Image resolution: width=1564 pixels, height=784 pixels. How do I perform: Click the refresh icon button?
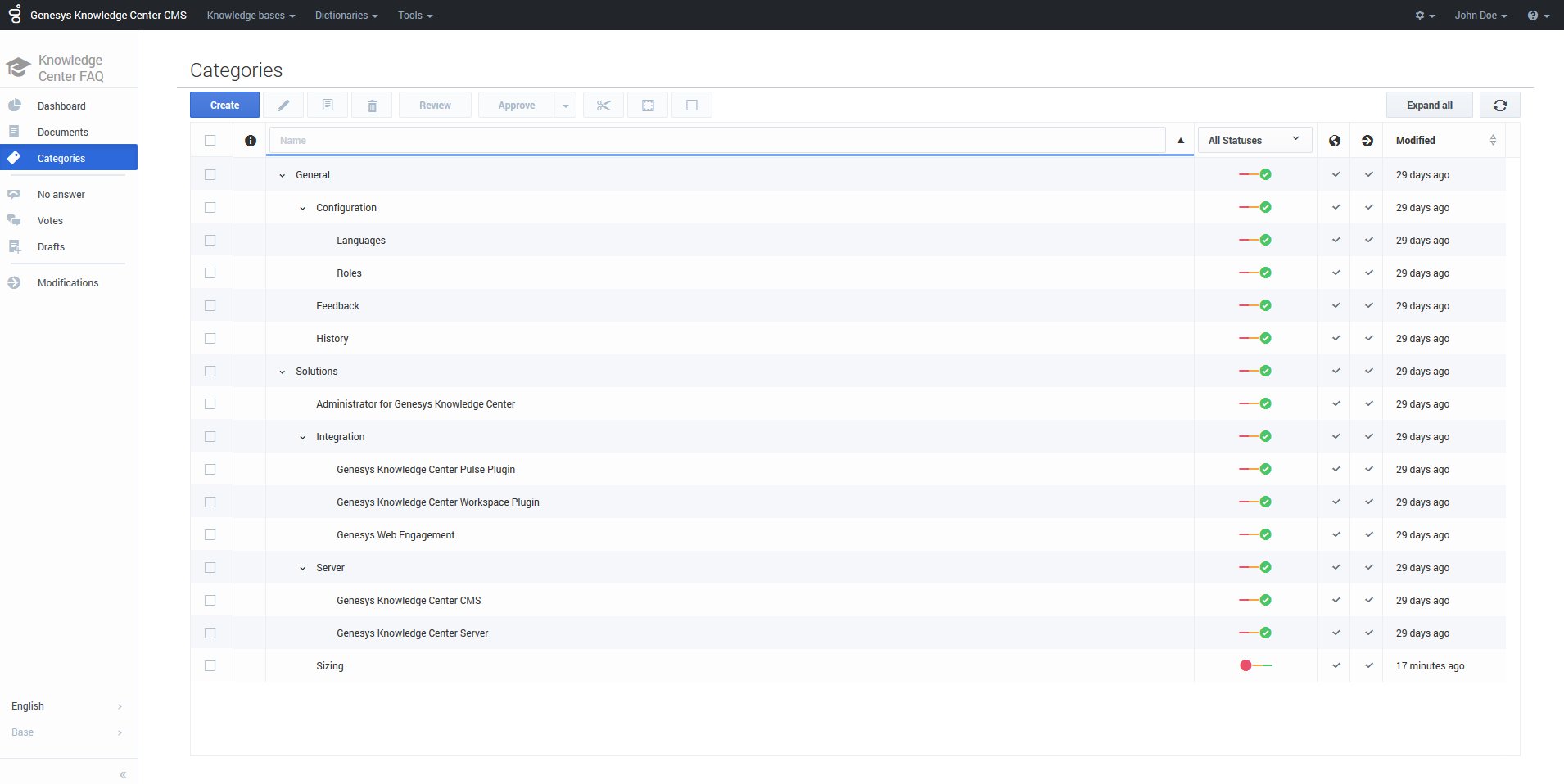point(1499,106)
